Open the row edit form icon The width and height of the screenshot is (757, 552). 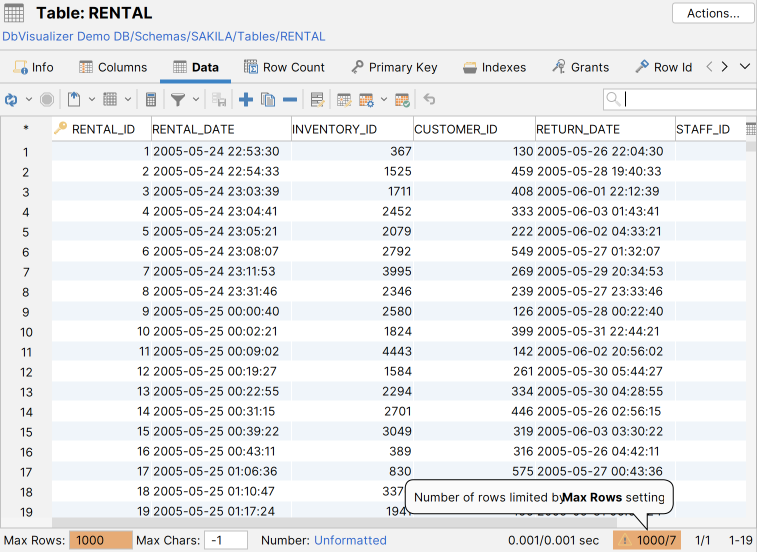point(317,100)
